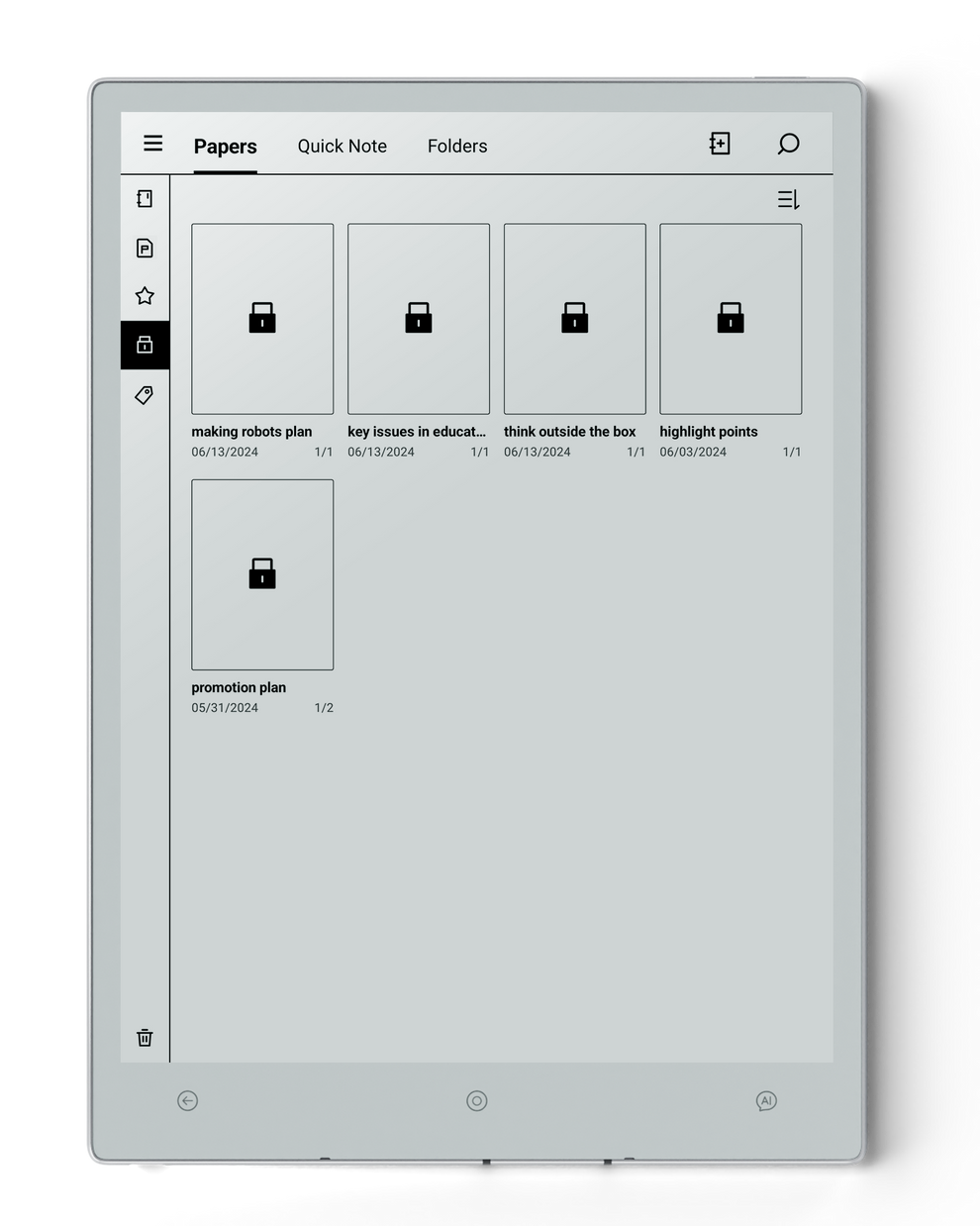Switch to the Quick Note tab
This screenshot has width=980, height=1226.
point(342,146)
